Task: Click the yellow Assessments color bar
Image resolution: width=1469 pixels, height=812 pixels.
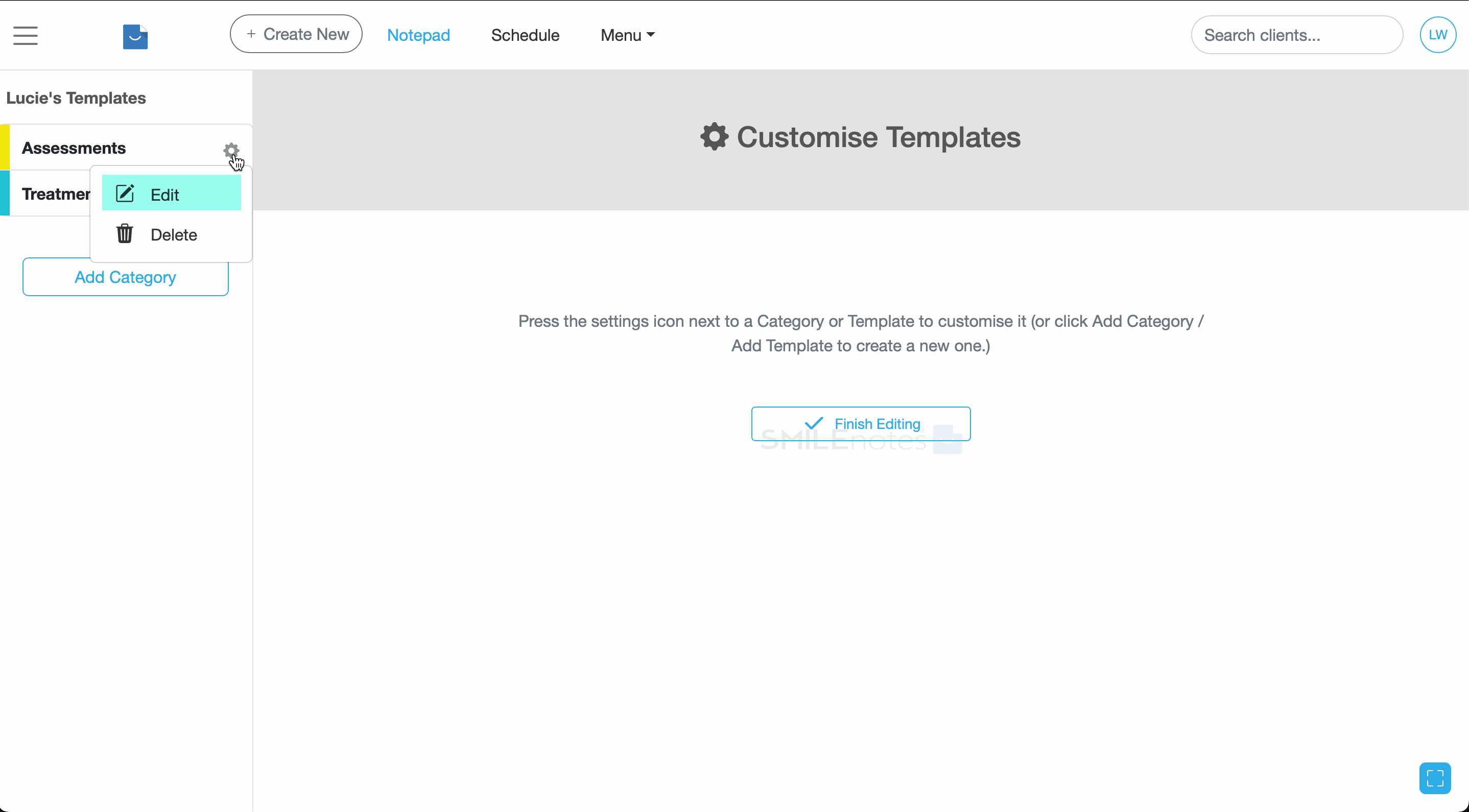Action: coord(5,147)
